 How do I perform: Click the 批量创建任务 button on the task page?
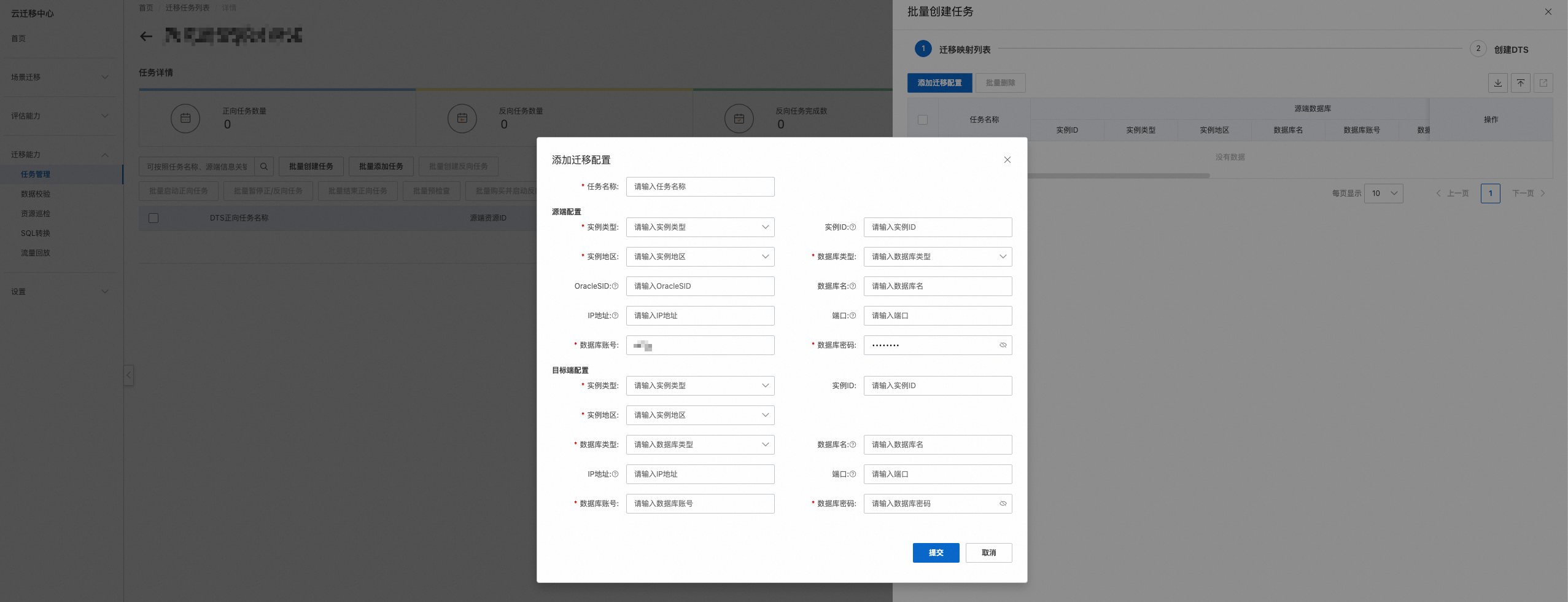[x=311, y=166]
